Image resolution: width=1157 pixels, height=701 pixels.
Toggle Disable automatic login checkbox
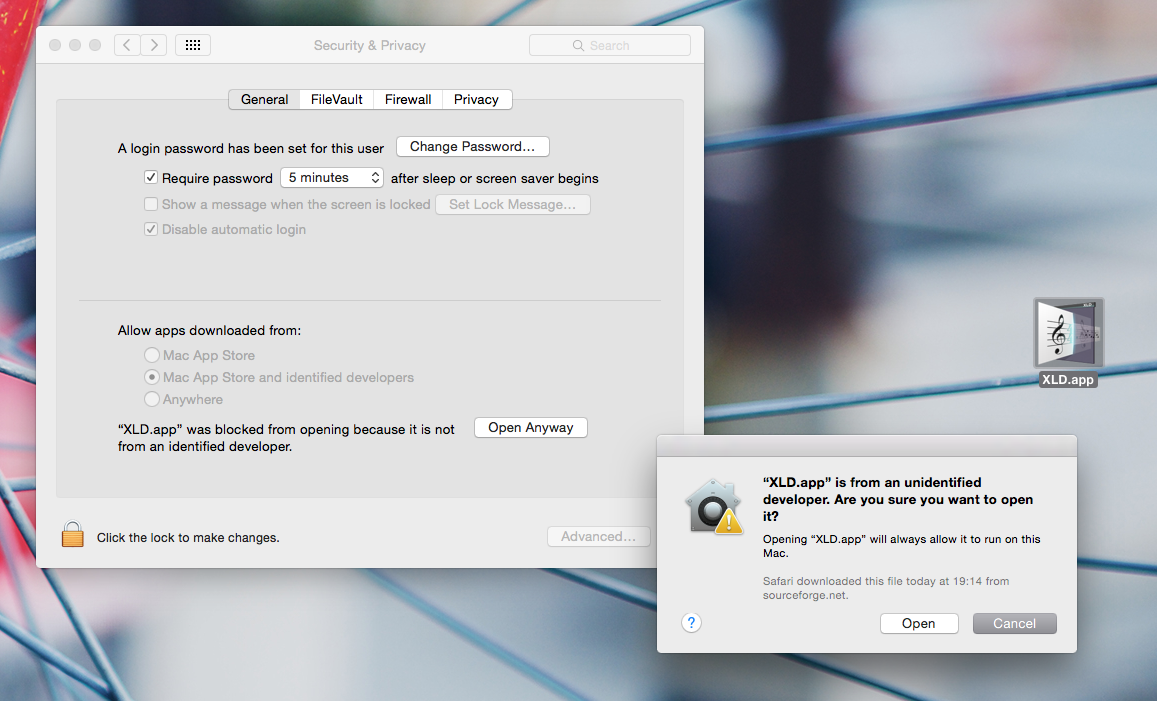[x=151, y=229]
